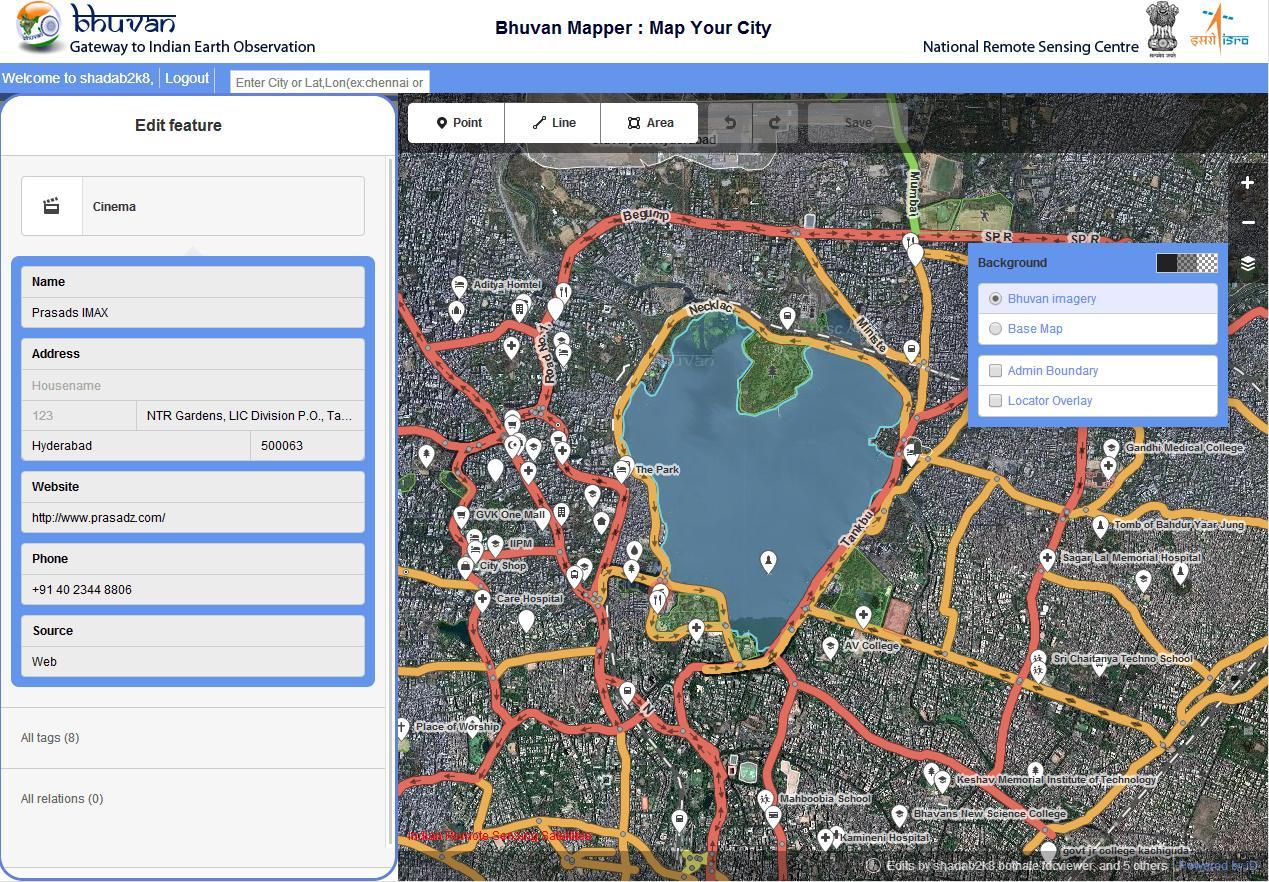Screen dimensions: 1269x882
Task: Select the Point drawing tool
Action: coord(456,123)
